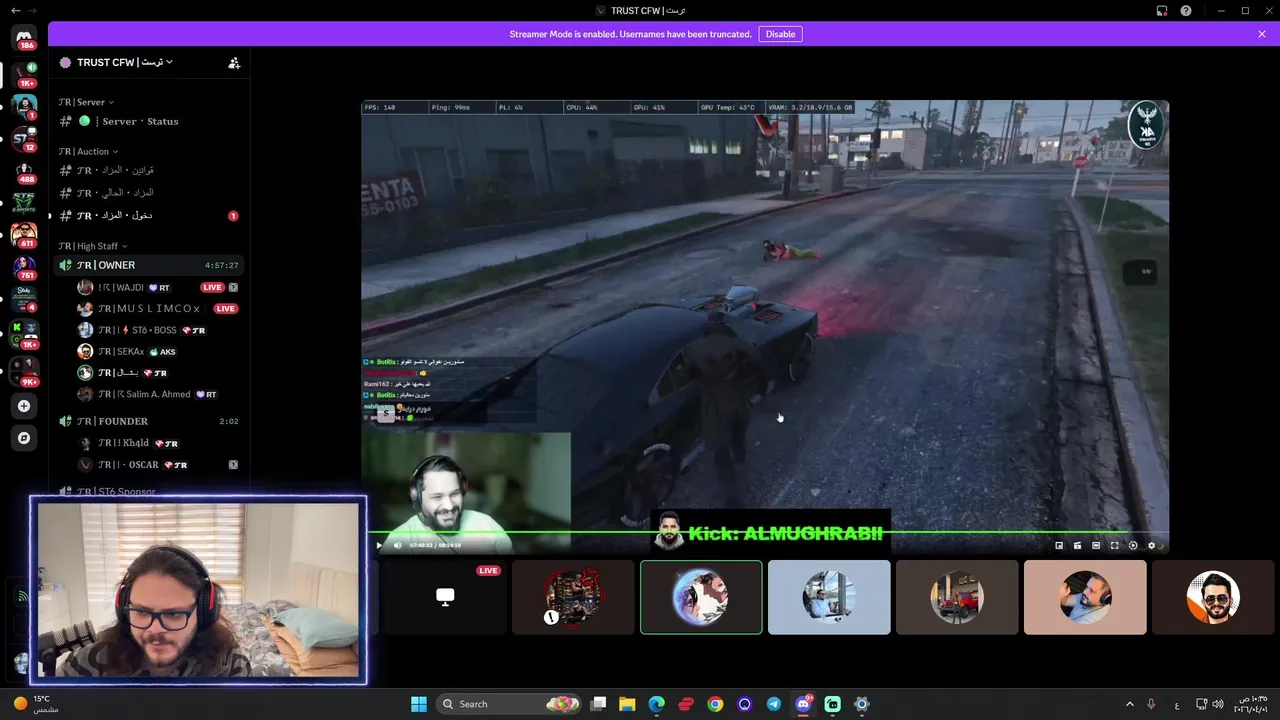Play the stream video
1280x720 pixels.
point(379,545)
